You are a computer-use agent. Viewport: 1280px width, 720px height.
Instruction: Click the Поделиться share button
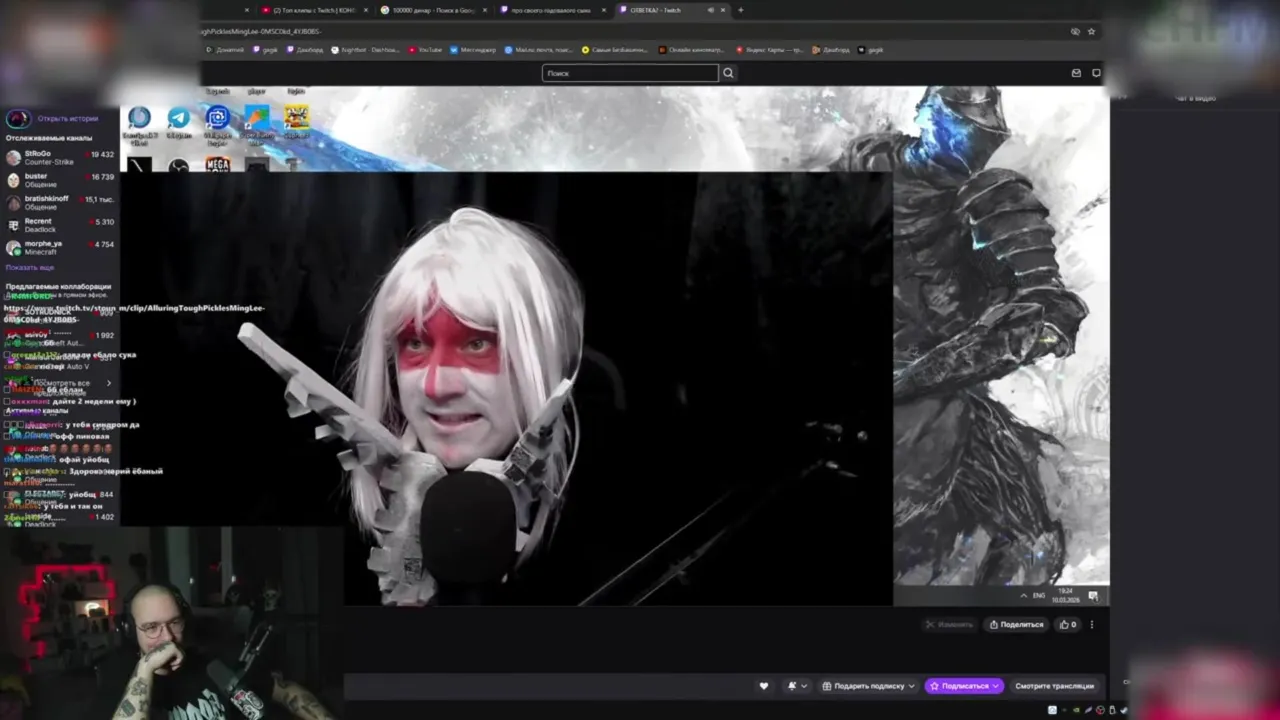pos(1016,624)
